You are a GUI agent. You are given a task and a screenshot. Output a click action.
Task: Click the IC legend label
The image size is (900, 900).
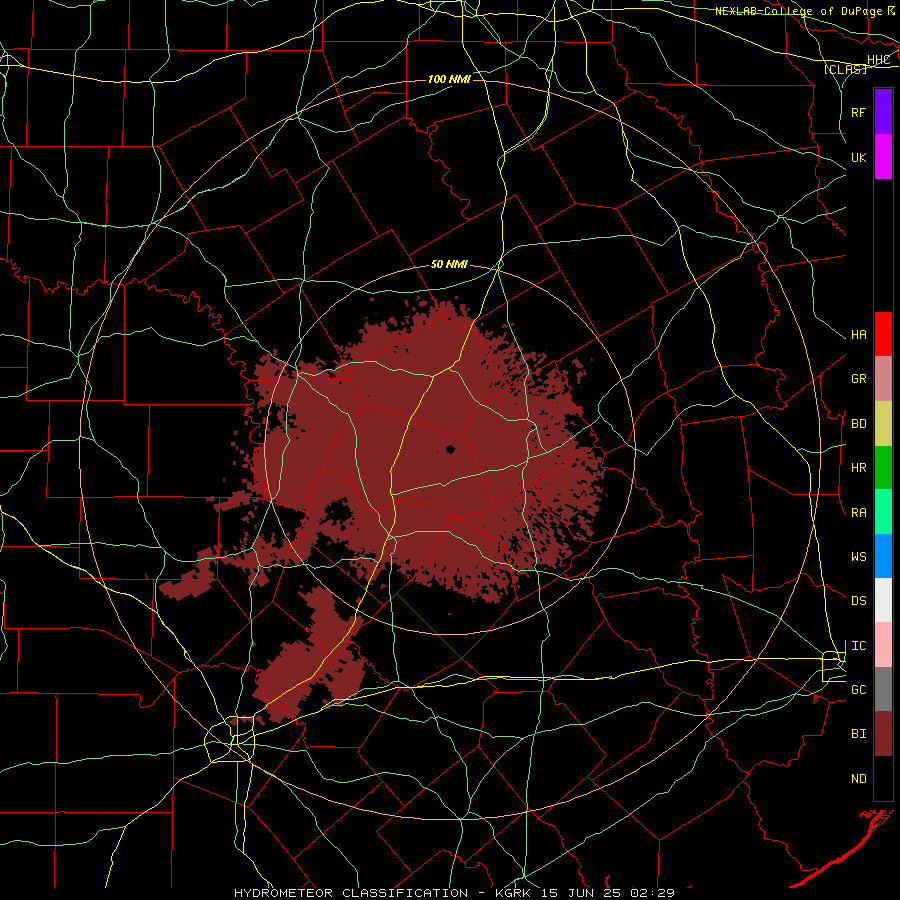(858, 646)
